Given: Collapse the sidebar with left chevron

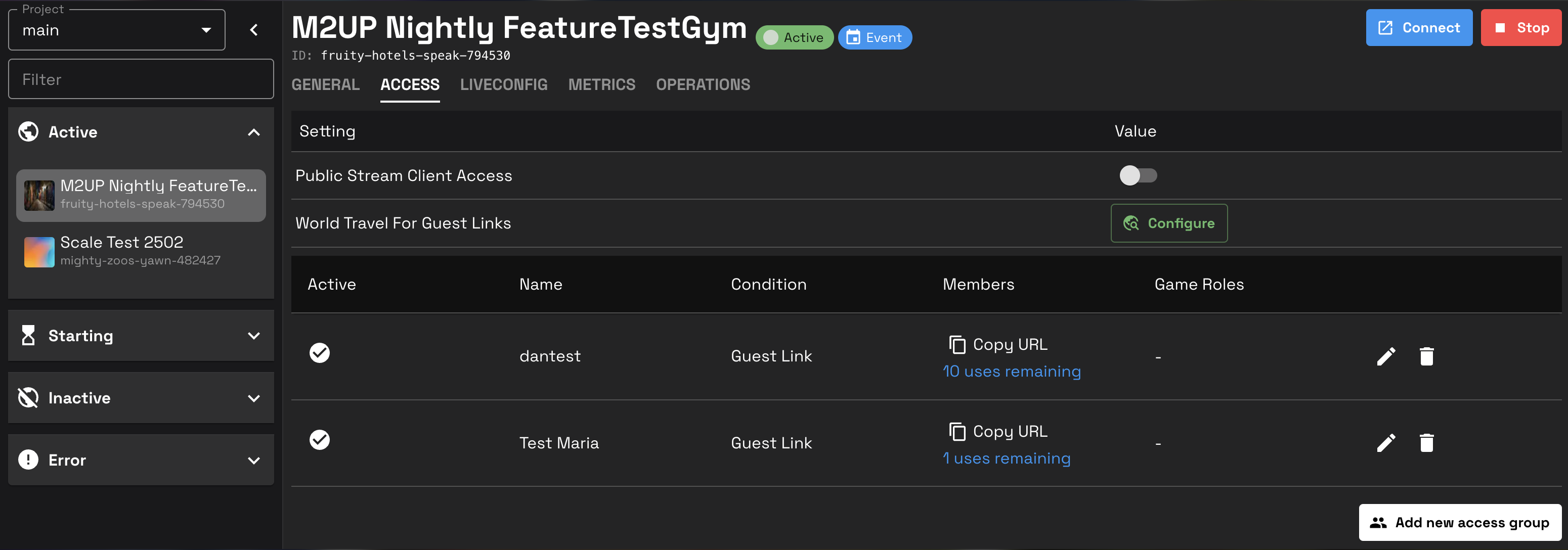Looking at the screenshot, I should pyautogui.click(x=254, y=30).
